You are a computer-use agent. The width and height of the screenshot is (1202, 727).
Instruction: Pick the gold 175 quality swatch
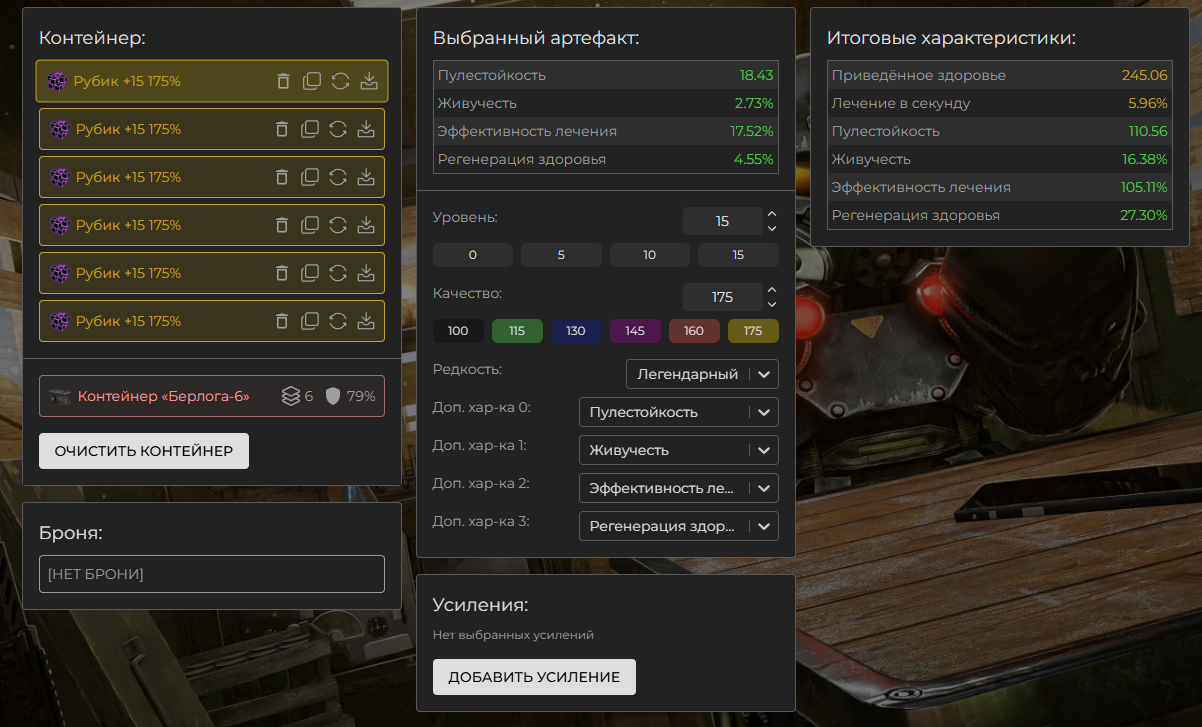(x=753, y=331)
